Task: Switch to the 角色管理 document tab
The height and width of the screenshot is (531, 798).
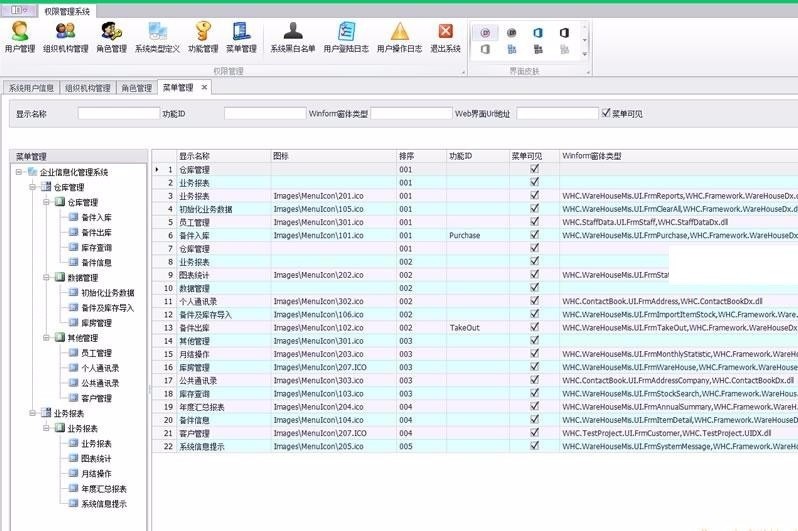Action: pyautogui.click(x=136, y=88)
